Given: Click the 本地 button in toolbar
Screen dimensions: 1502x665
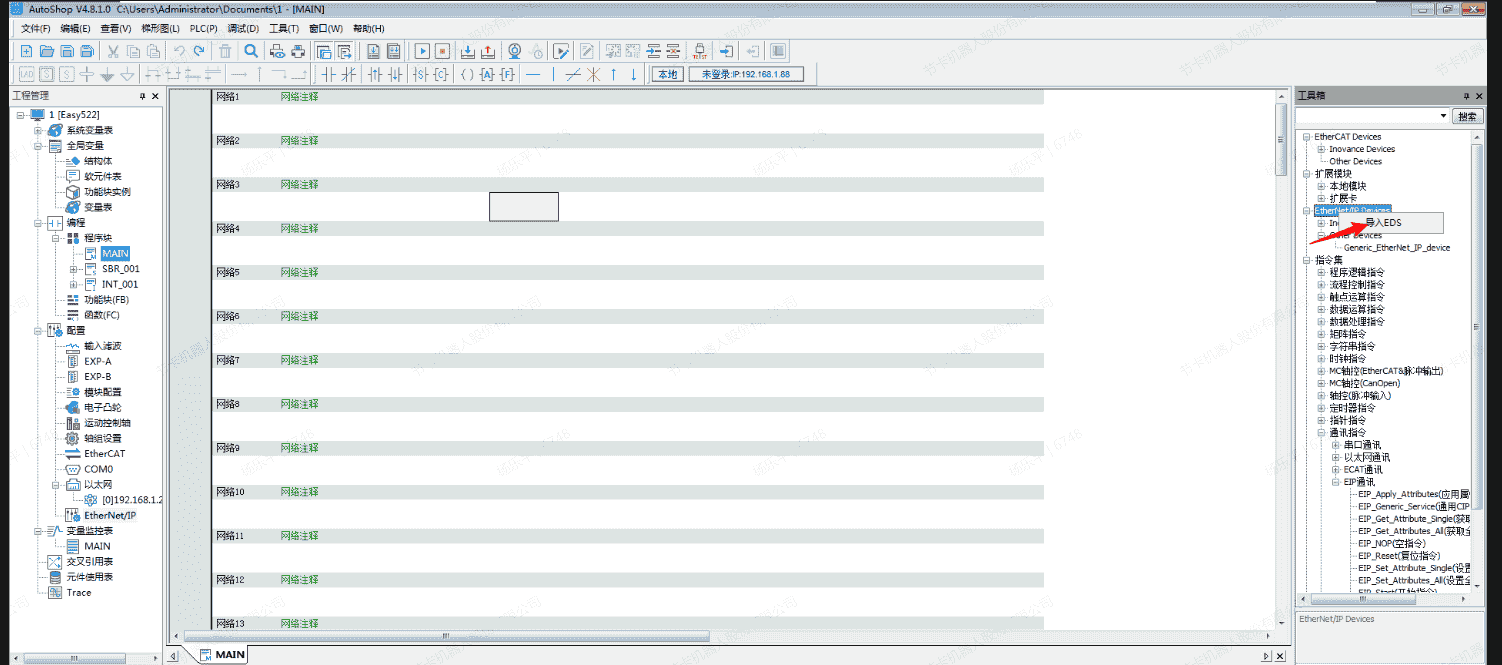Looking at the screenshot, I should point(666,74).
